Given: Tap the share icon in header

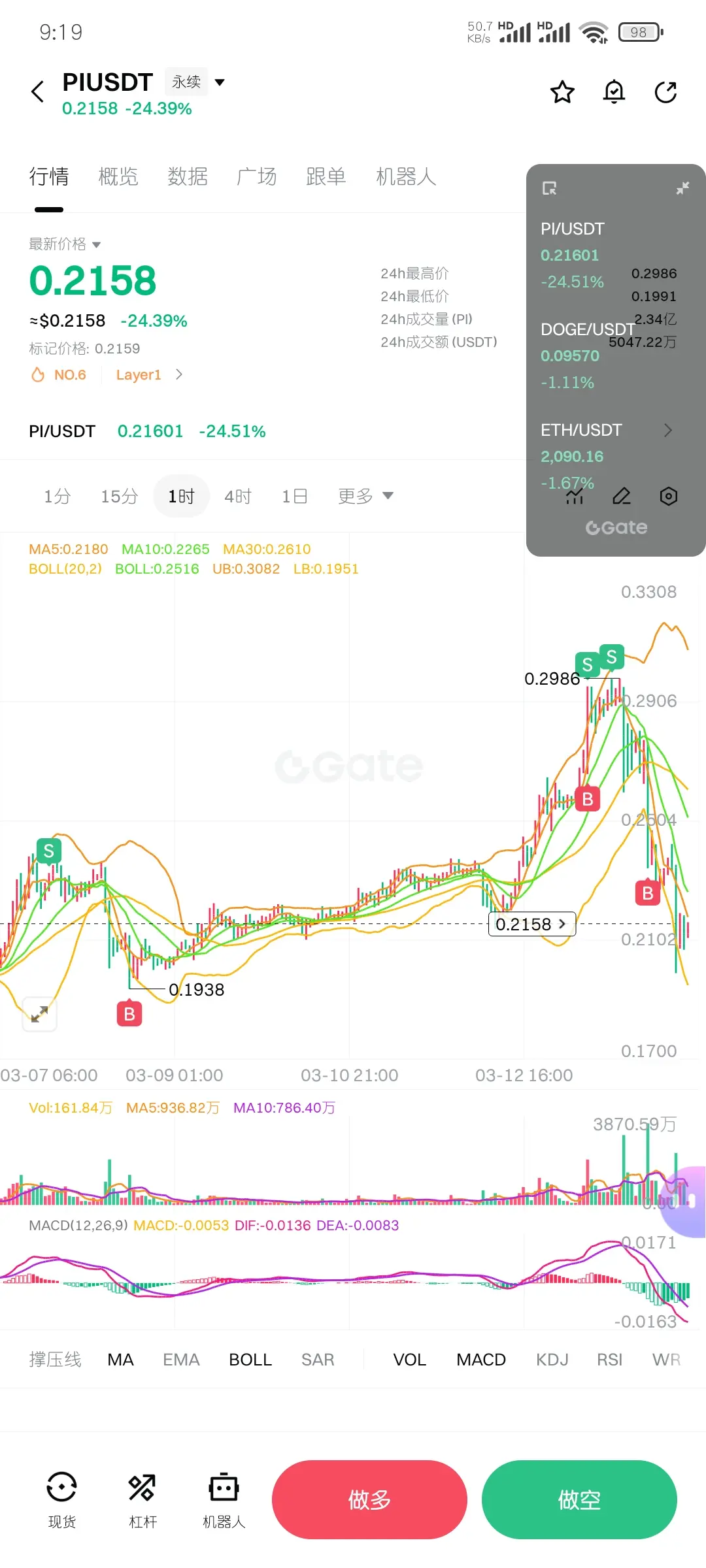Looking at the screenshot, I should [665, 92].
